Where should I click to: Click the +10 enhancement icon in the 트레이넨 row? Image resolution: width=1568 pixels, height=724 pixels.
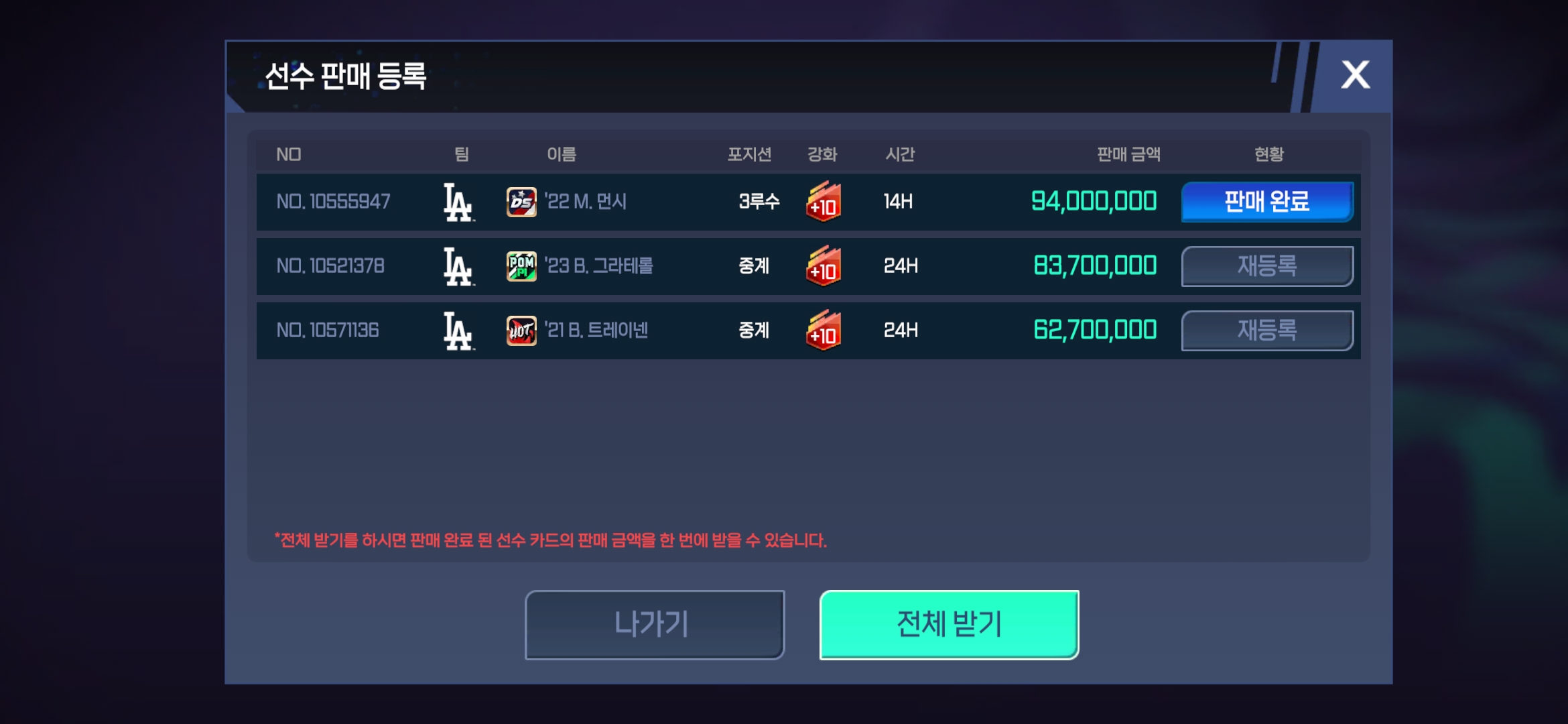click(x=824, y=330)
